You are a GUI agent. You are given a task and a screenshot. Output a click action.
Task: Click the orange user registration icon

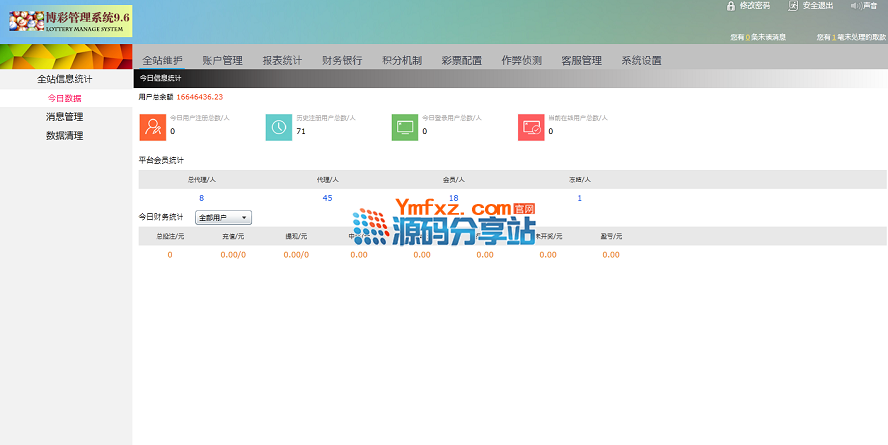coord(153,127)
